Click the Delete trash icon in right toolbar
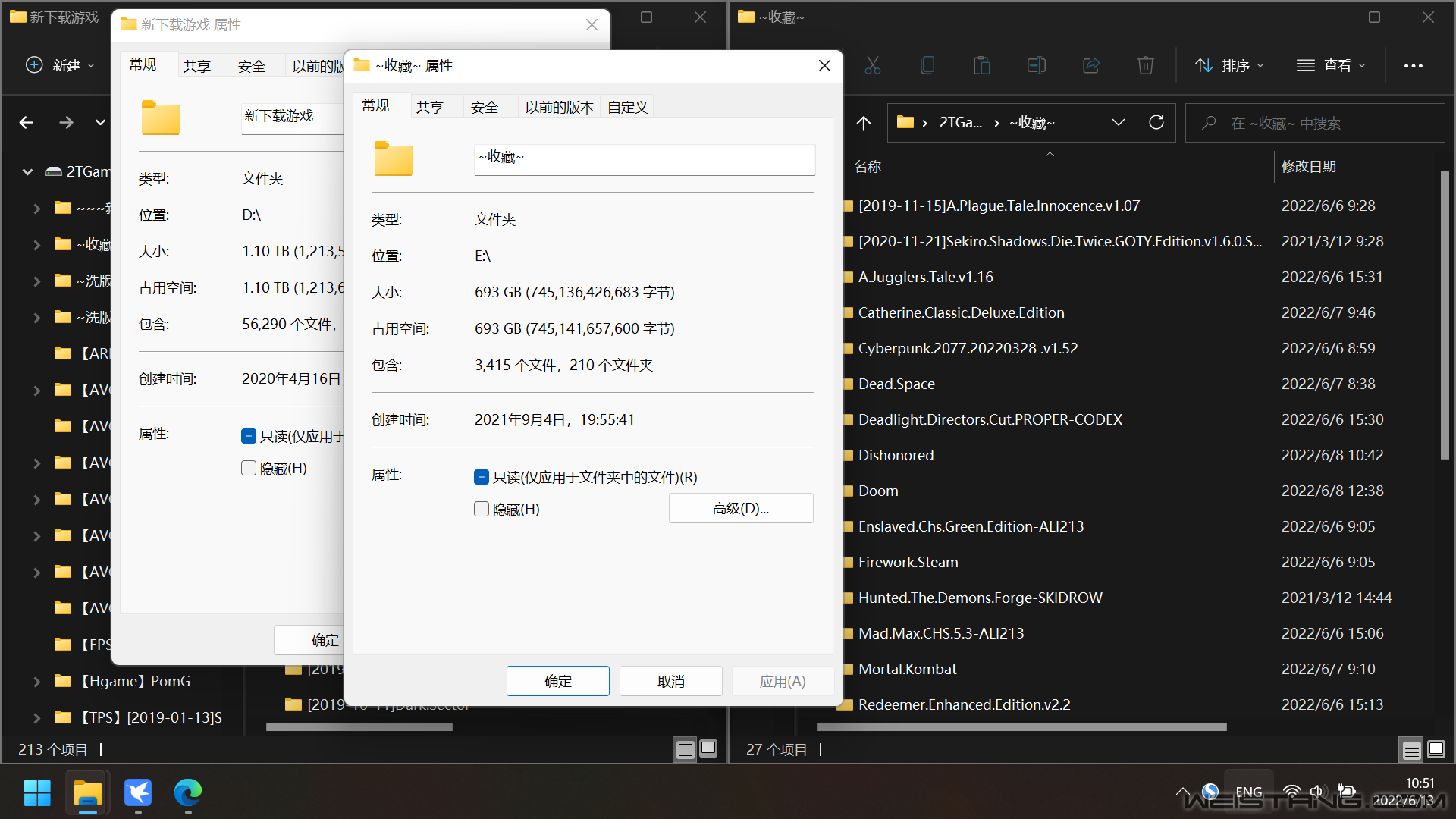The height and width of the screenshot is (819, 1456). tap(1146, 66)
